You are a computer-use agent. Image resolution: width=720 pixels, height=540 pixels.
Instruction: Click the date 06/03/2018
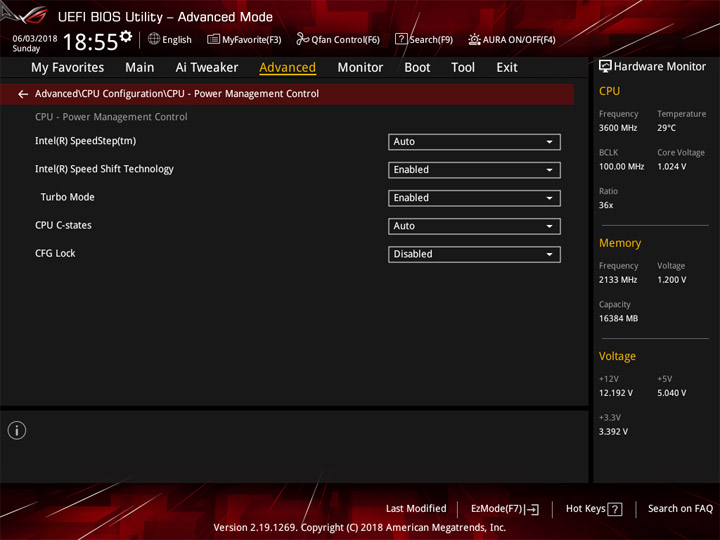click(x=35, y=39)
